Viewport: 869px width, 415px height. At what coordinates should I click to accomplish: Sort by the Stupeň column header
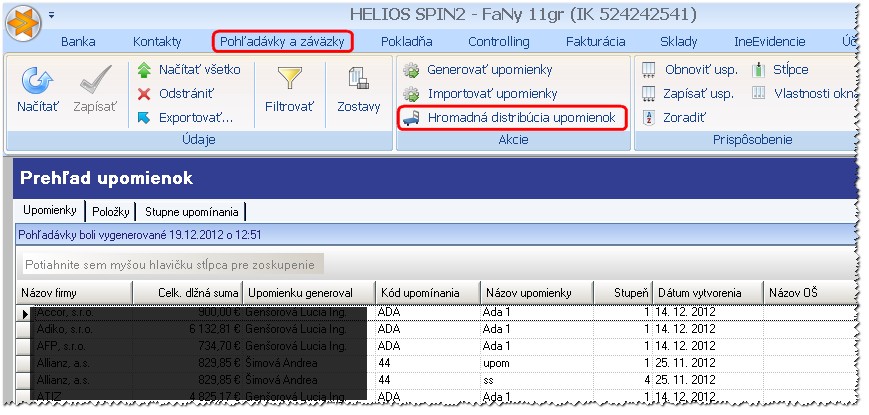pyautogui.click(x=623, y=293)
